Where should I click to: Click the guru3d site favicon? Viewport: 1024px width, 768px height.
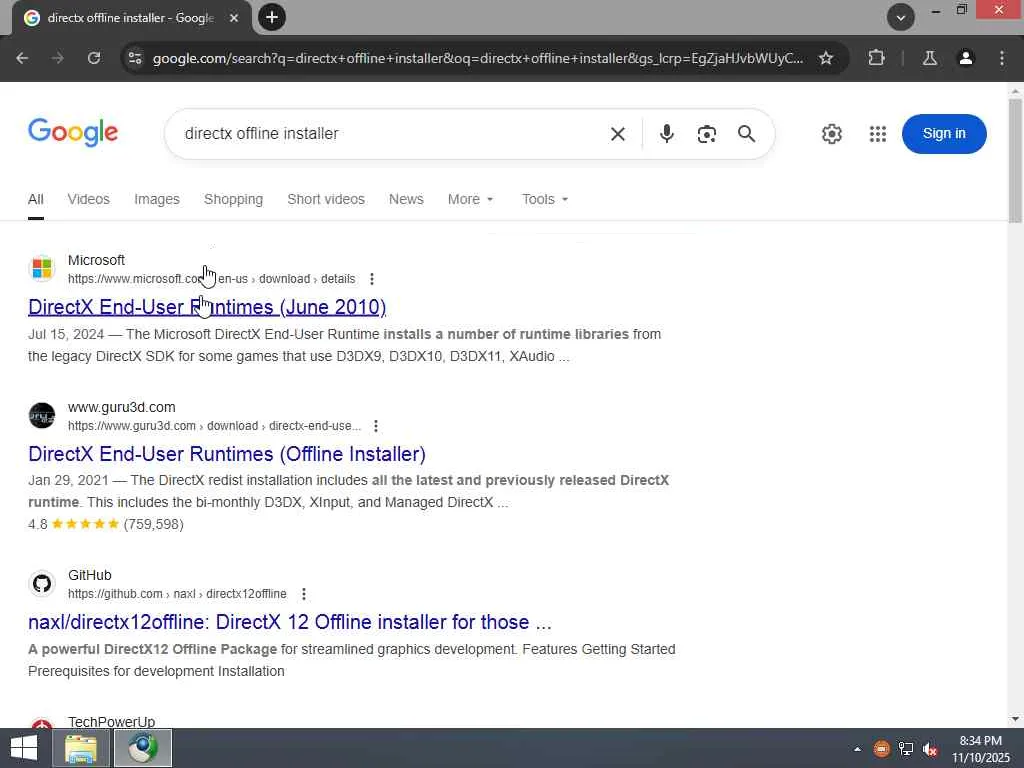pos(42,415)
